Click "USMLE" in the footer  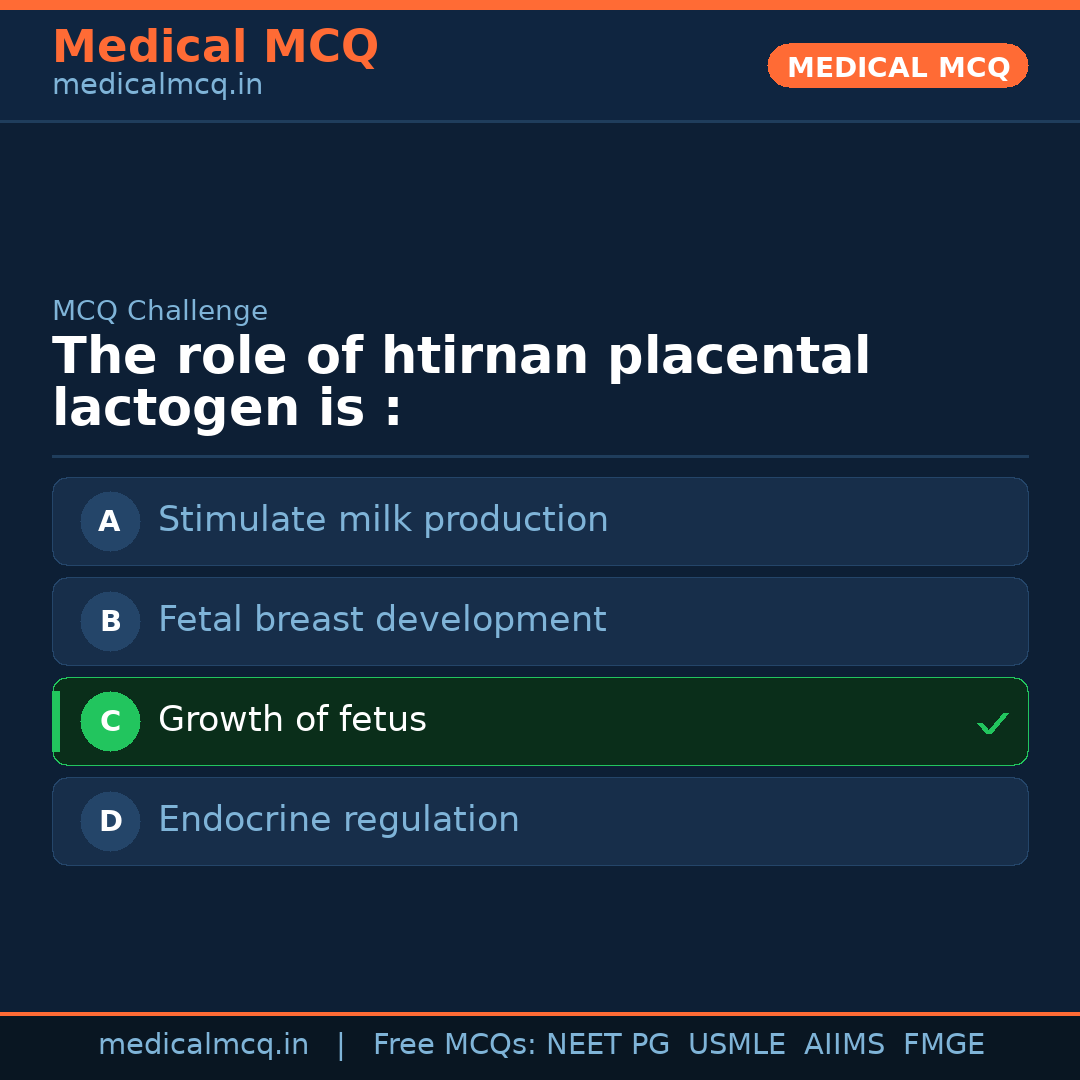[x=736, y=1045]
